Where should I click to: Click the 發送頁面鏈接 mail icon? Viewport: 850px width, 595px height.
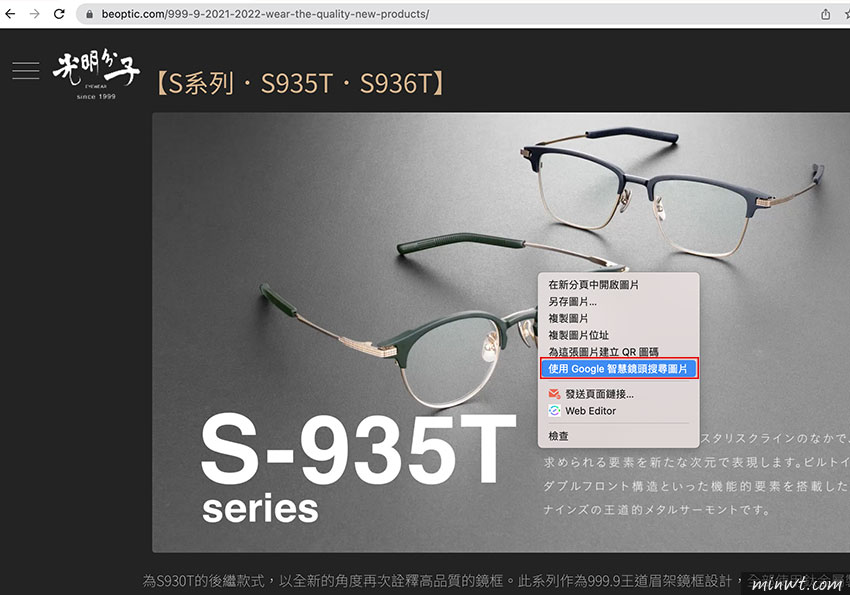coord(554,394)
